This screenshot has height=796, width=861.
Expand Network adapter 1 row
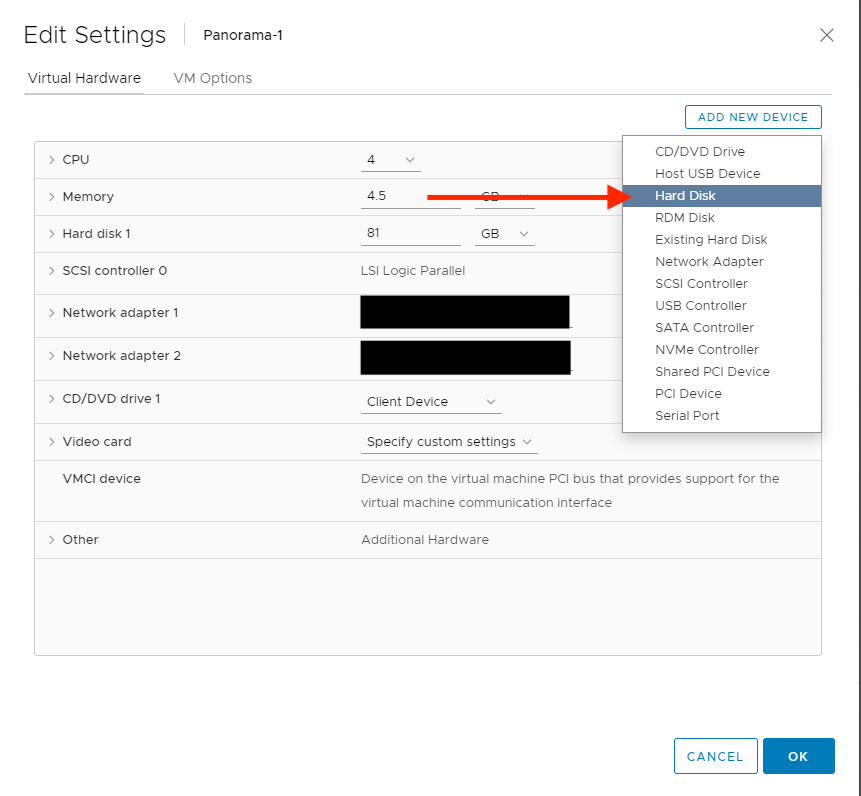click(x=51, y=313)
